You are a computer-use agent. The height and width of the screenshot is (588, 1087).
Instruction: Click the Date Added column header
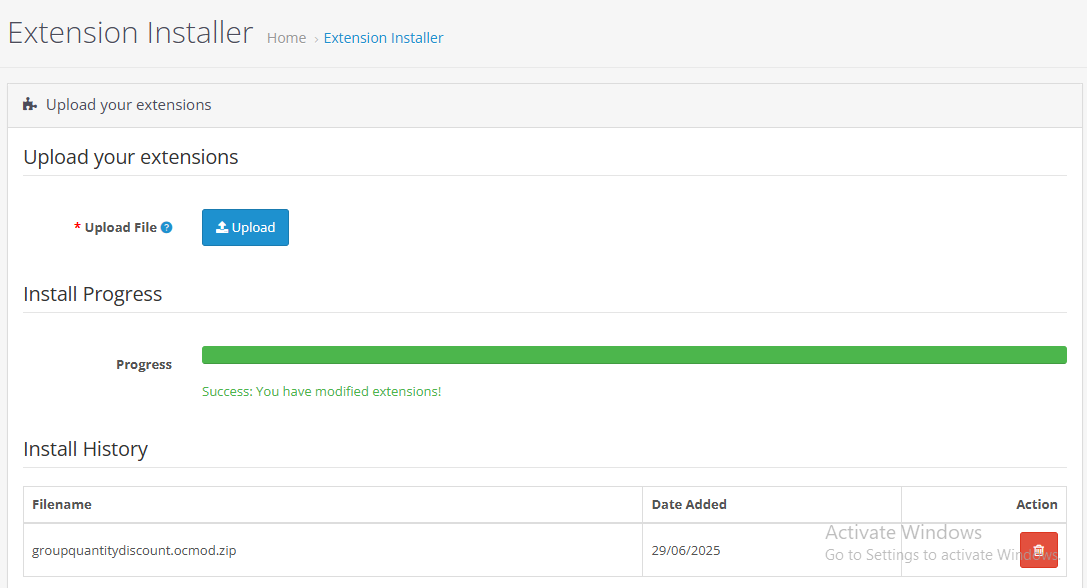689,504
